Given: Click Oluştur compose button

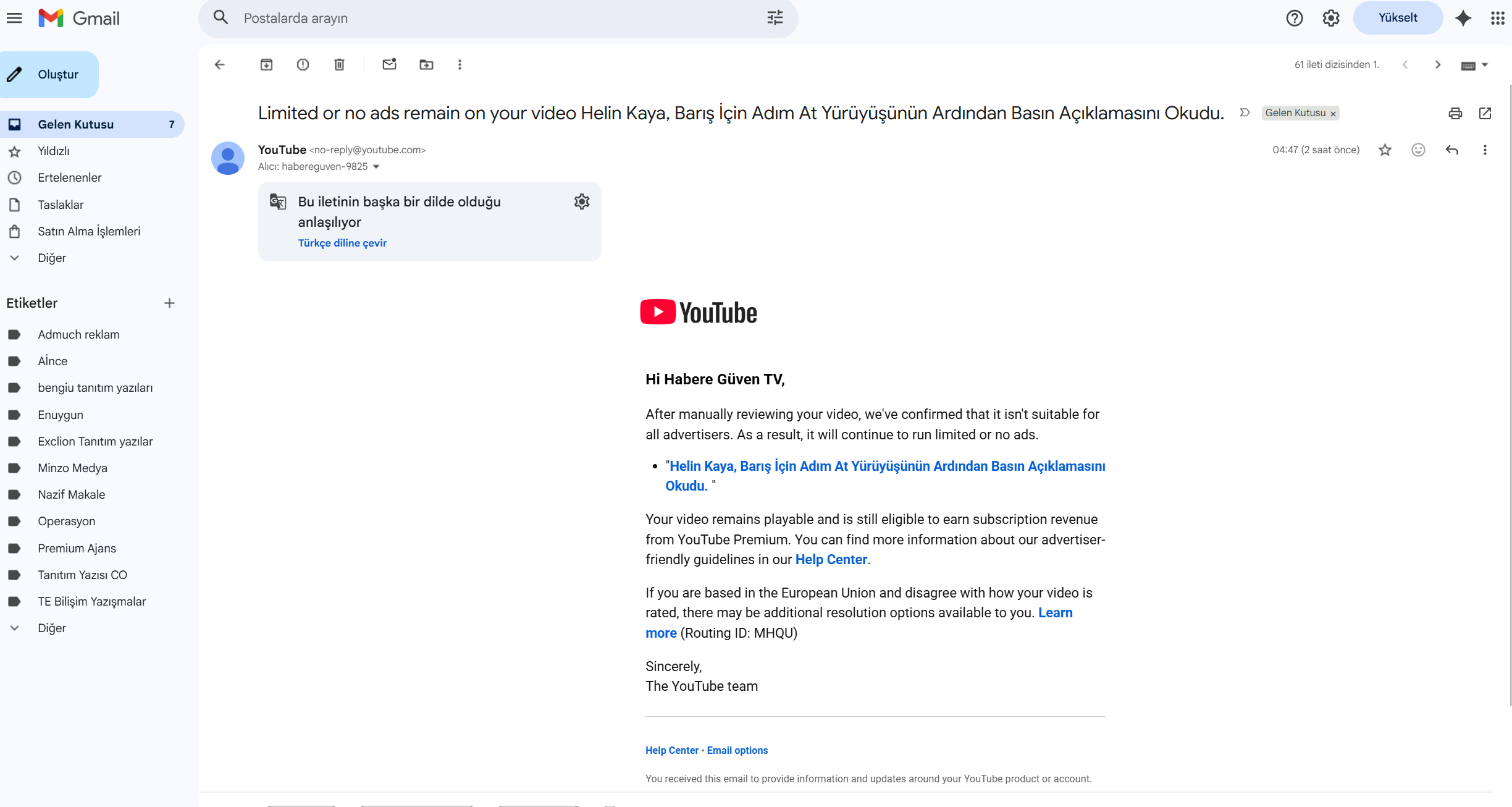Looking at the screenshot, I should tap(49, 74).
